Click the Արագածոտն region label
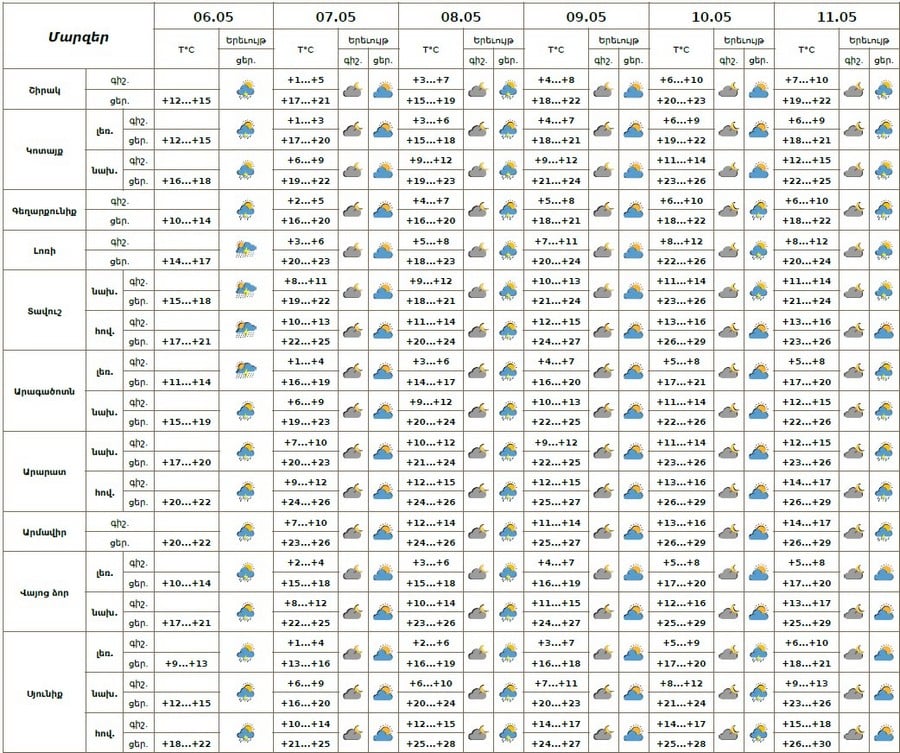900x753 pixels. [44, 391]
